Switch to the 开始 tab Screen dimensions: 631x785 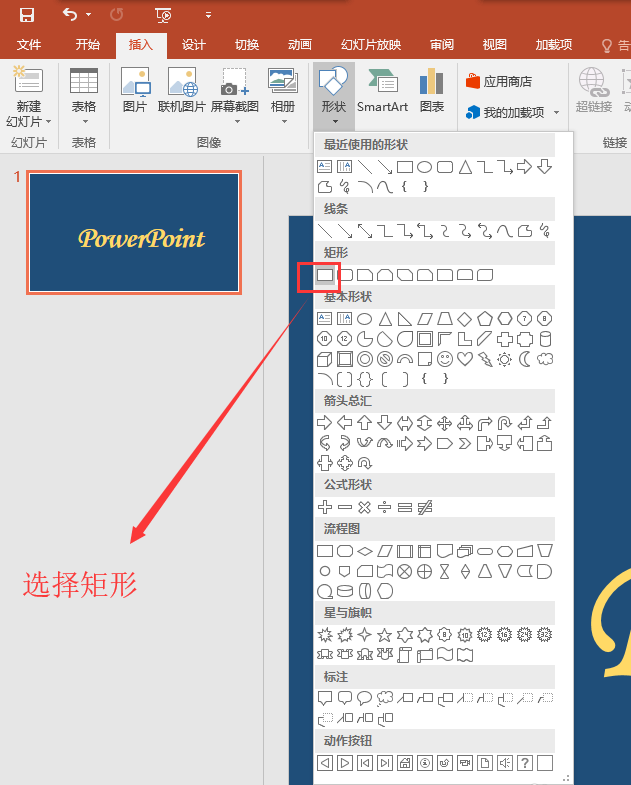88,45
